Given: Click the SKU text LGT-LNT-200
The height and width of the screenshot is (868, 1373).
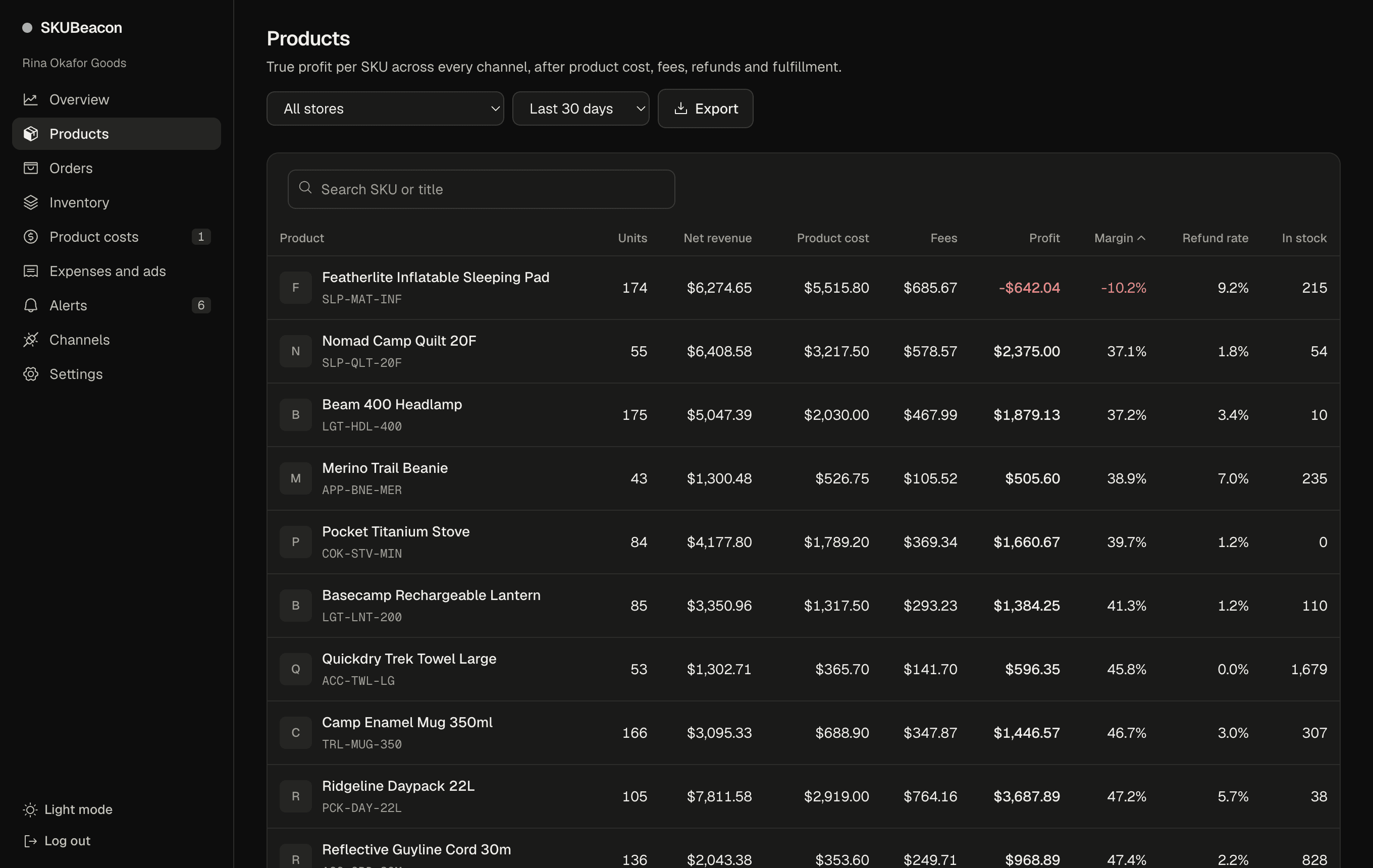Looking at the screenshot, I should click(x=361, y=617).
